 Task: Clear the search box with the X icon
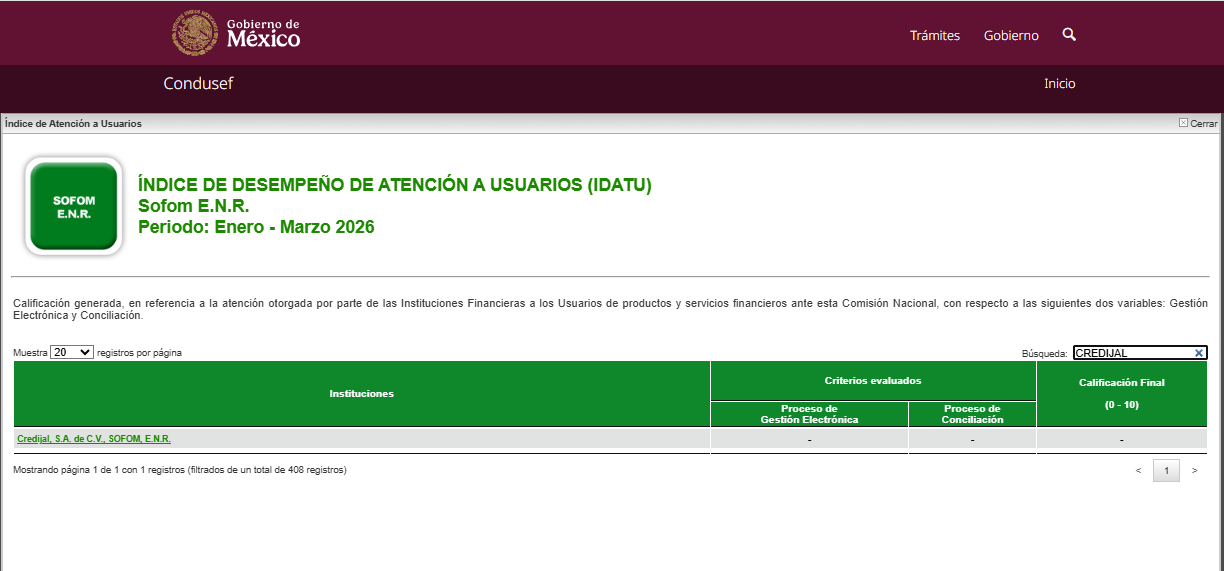click(x=1199, y=353)
